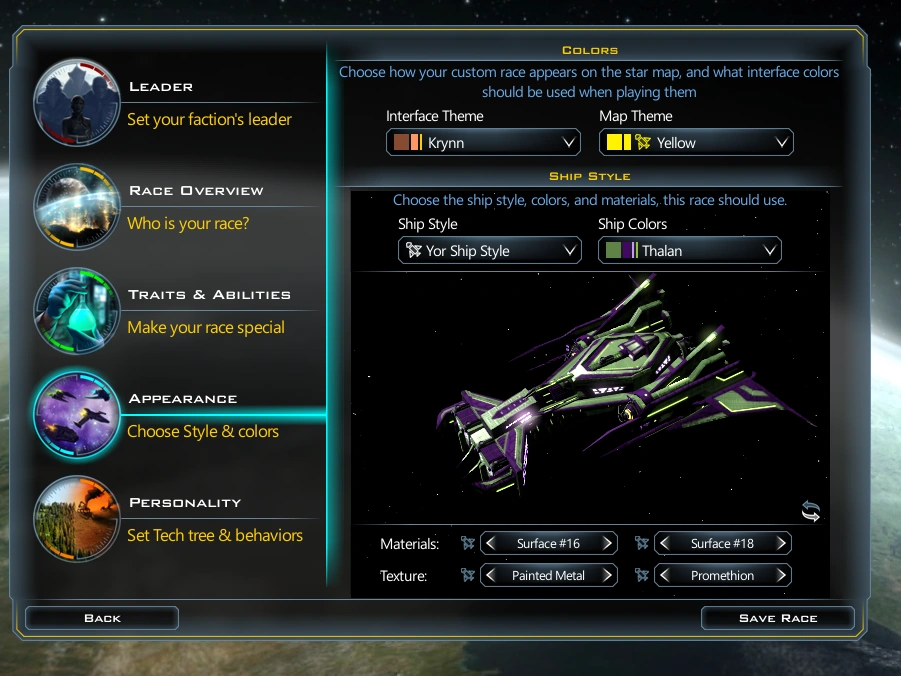The height and width of the screenshot is (676, 901).
Task: Select previous material before Surface #18
Action: click(x=664, y=543)
